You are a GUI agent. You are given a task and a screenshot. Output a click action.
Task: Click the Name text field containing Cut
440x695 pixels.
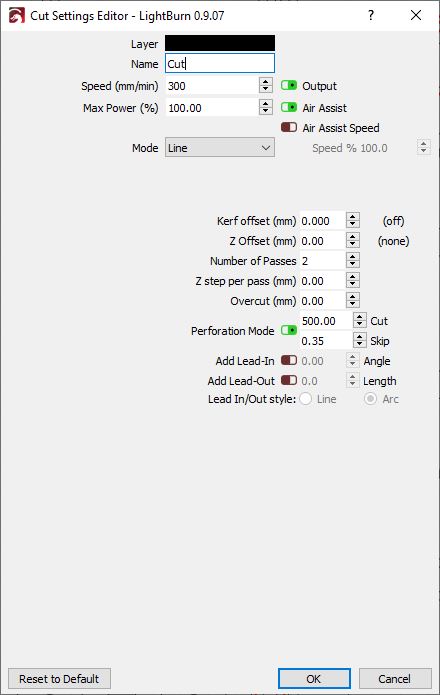coord(220,63)
